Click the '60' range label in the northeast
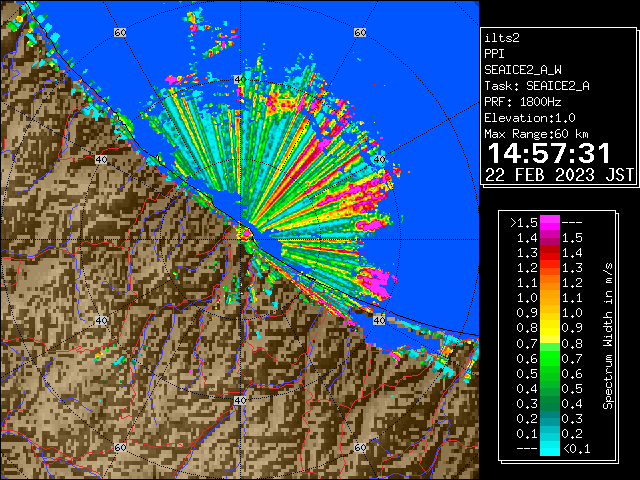 click(360, 32)
